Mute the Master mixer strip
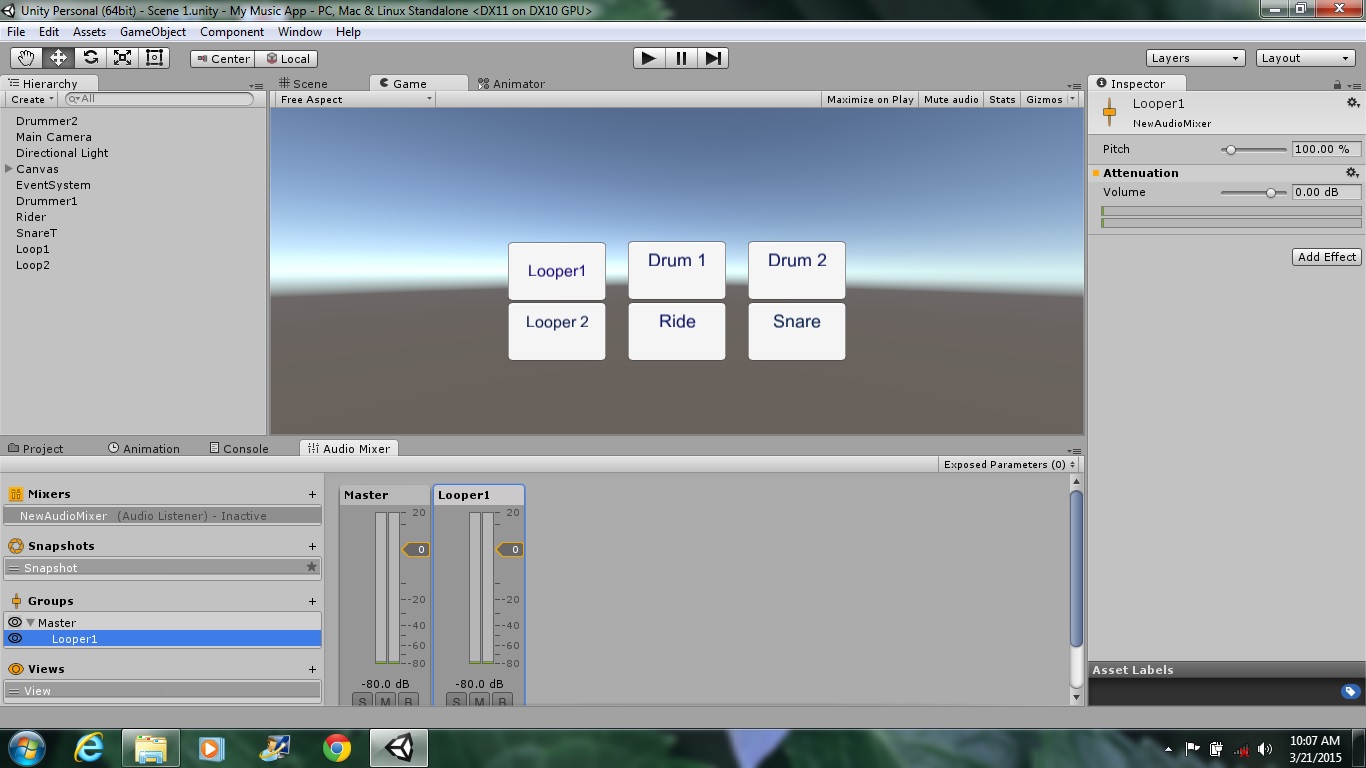 pyautogui.click(x=385, y=701)
